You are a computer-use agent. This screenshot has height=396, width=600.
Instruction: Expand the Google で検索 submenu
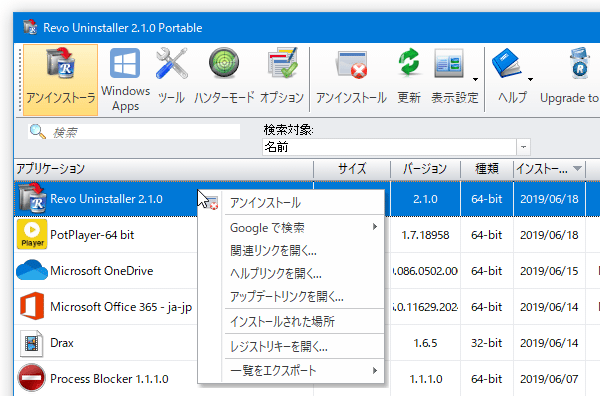click(304, 228)
